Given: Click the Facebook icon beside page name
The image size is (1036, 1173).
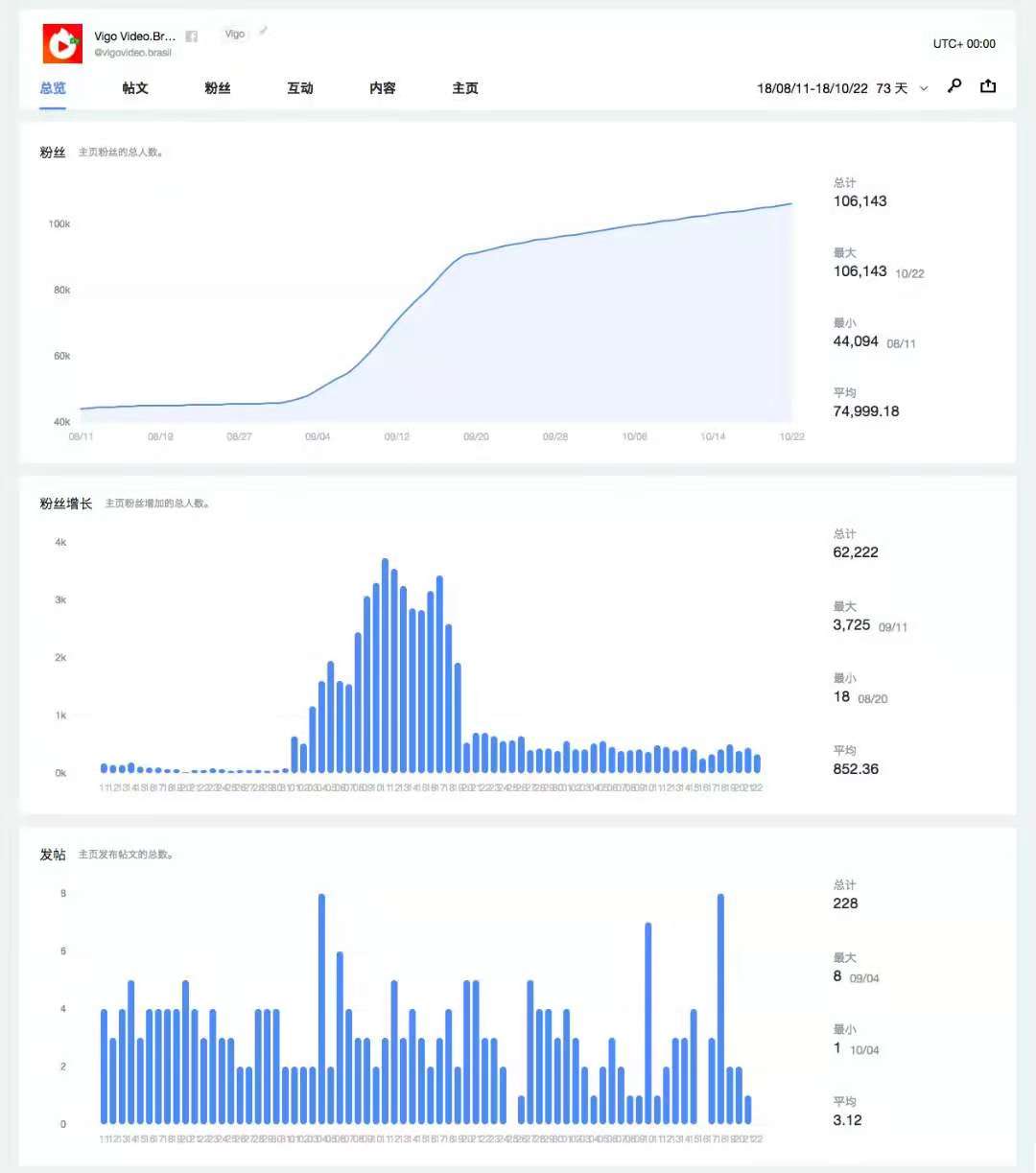Looking at the screenshot, I should 192,36.
